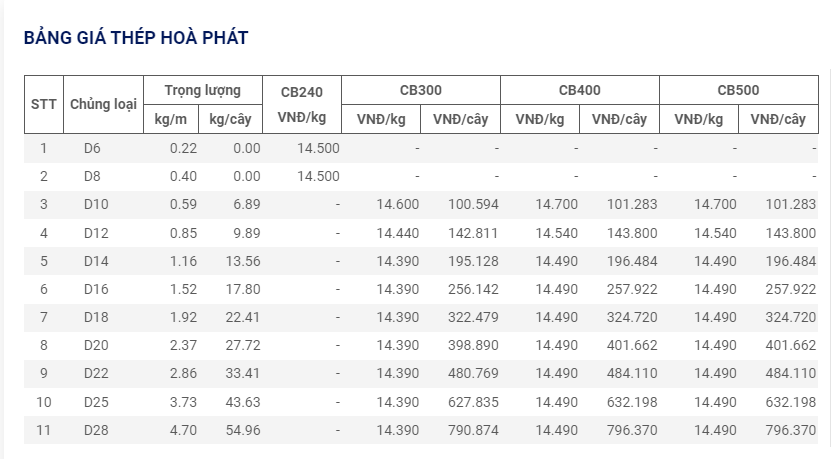
Task: Click the D8 price 14.500 cell
Action: click(x=318, y=176)
